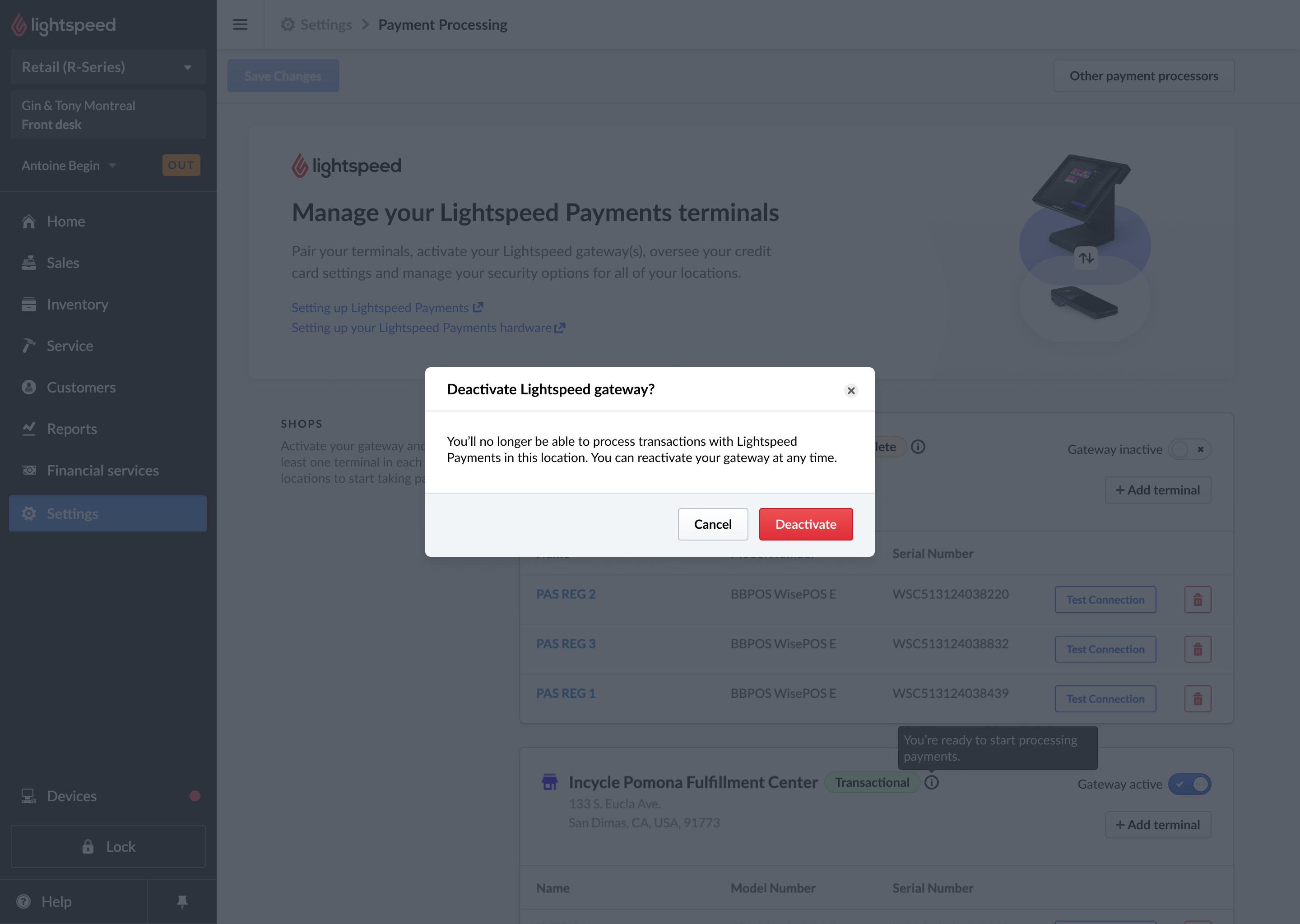Expand the Retail R-Series dropdown

(107, 67)
